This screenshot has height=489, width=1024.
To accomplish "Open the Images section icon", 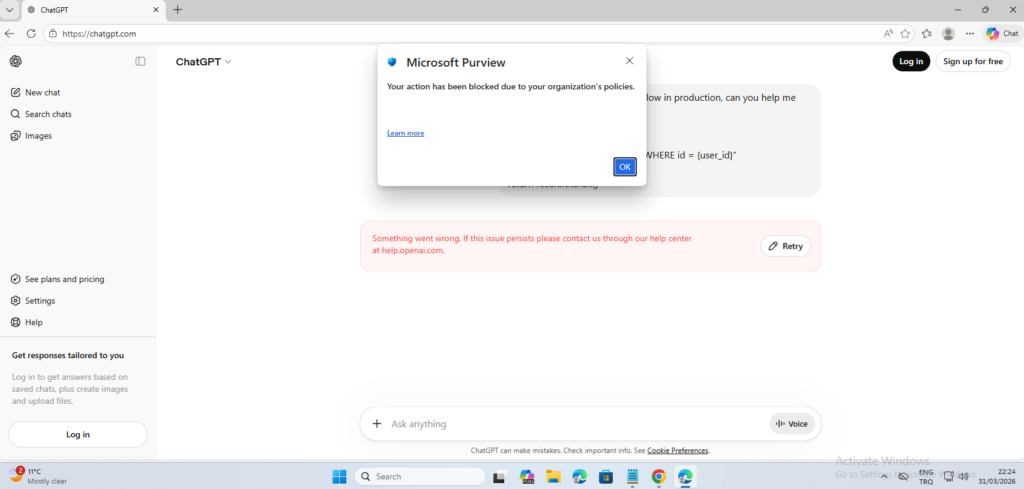I will 16,136.
